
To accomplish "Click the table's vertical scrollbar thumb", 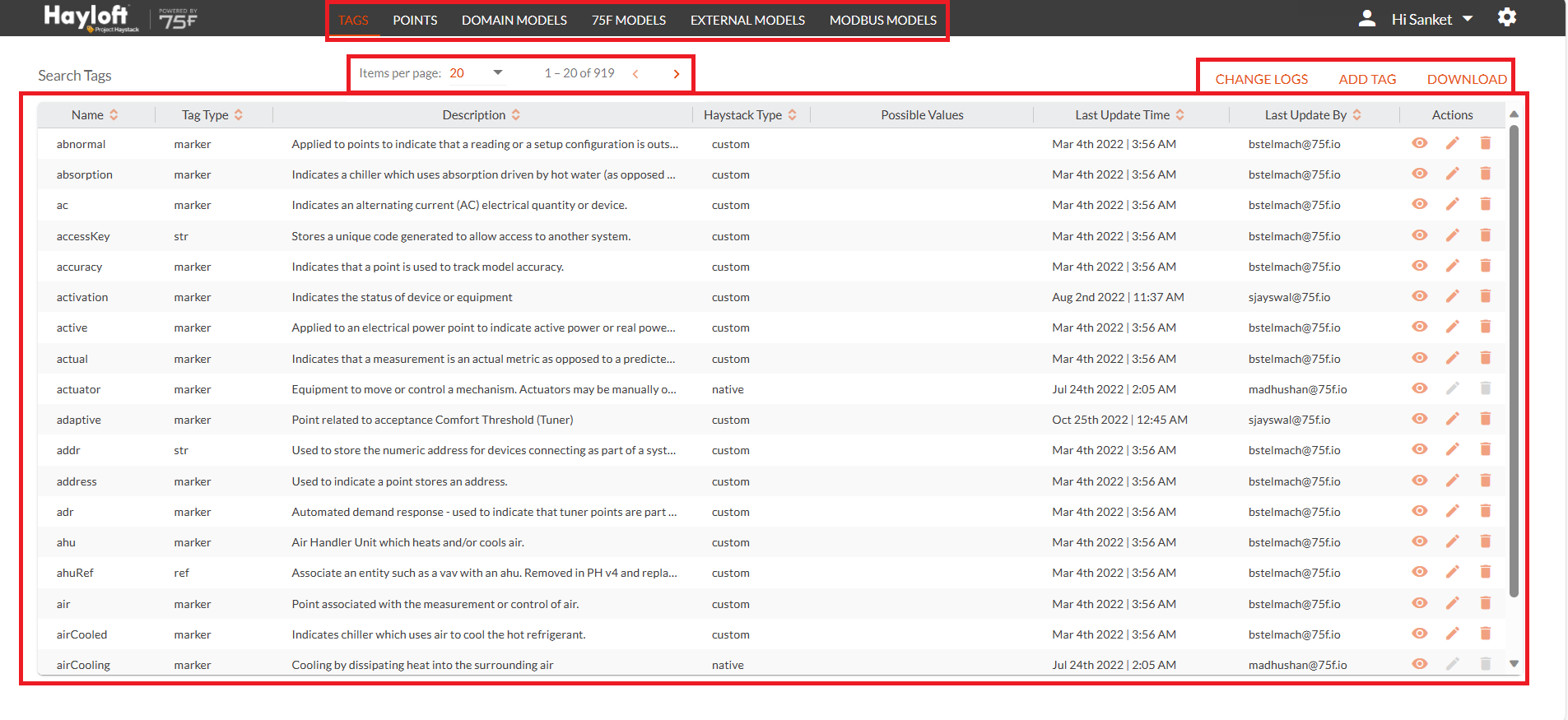I will coord(1514,360).
